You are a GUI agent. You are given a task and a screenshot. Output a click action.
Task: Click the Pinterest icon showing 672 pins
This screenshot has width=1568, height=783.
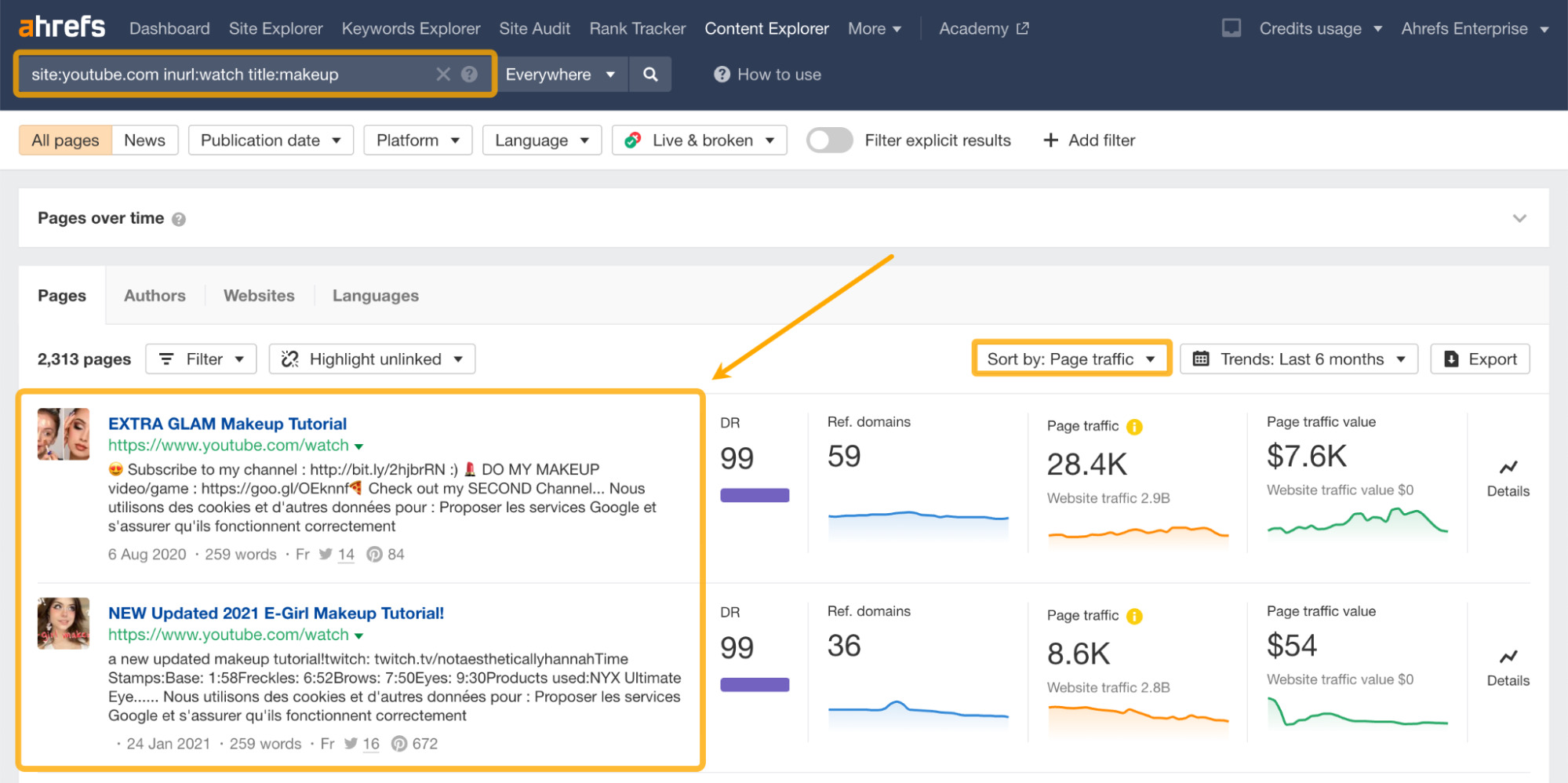click(x=400, y=743)
